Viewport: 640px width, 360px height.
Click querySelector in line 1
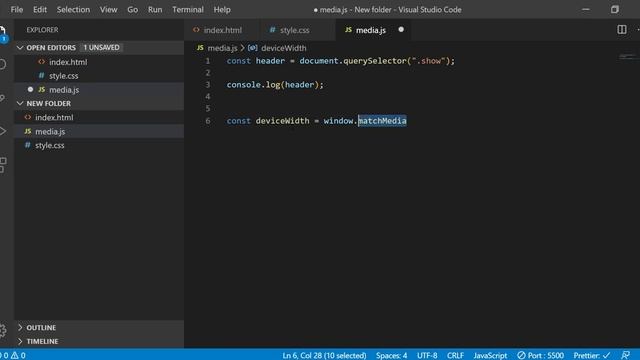tap(375, 61)
